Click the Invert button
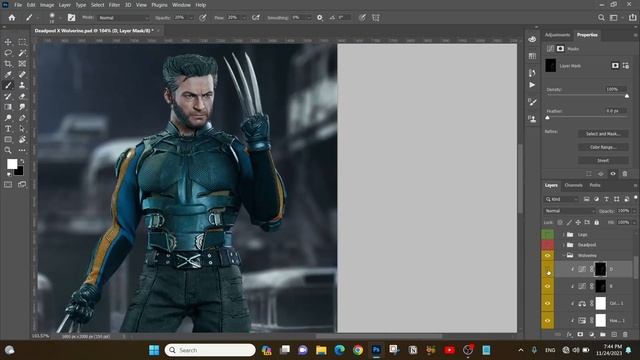 click(x=603, y=160)
